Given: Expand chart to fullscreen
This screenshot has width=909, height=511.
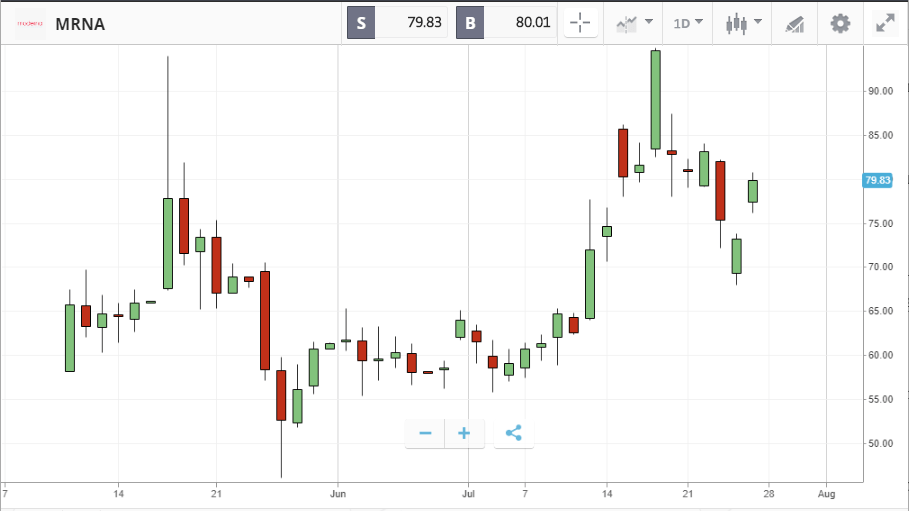Looking at the screenshot, I should pyautogui.click(x=885, y=23).
